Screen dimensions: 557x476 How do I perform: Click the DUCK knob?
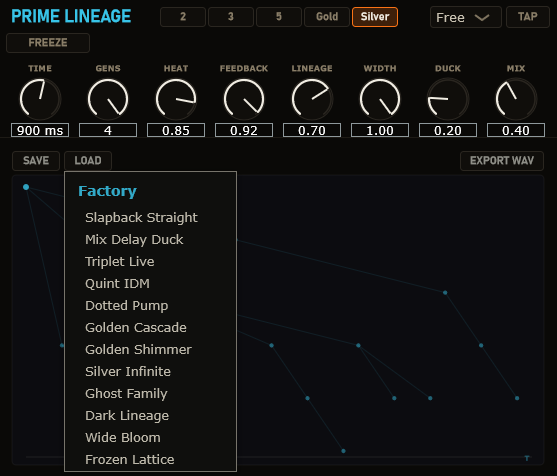point(448,99)
